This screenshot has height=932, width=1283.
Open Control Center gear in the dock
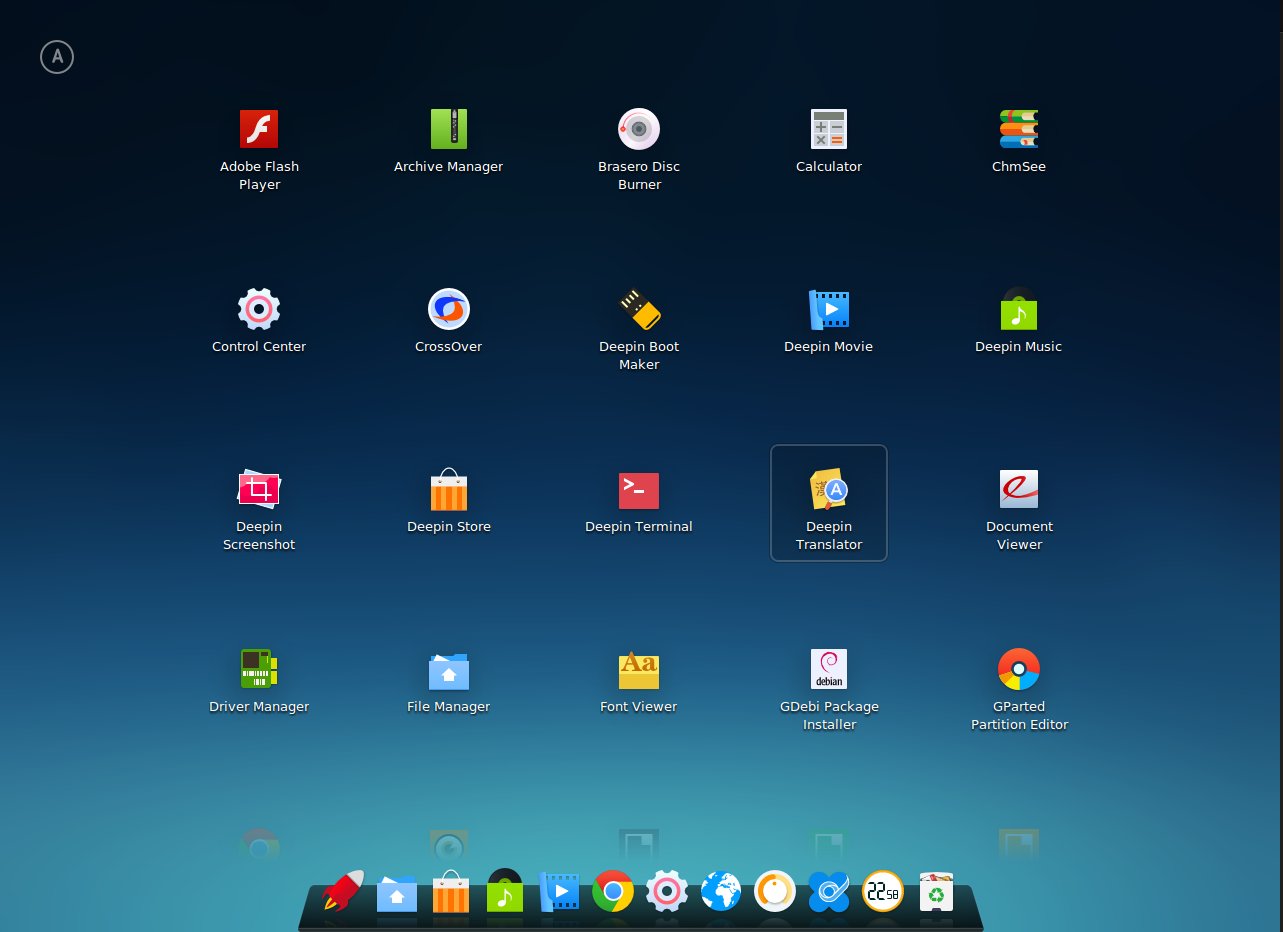[667, 891]
